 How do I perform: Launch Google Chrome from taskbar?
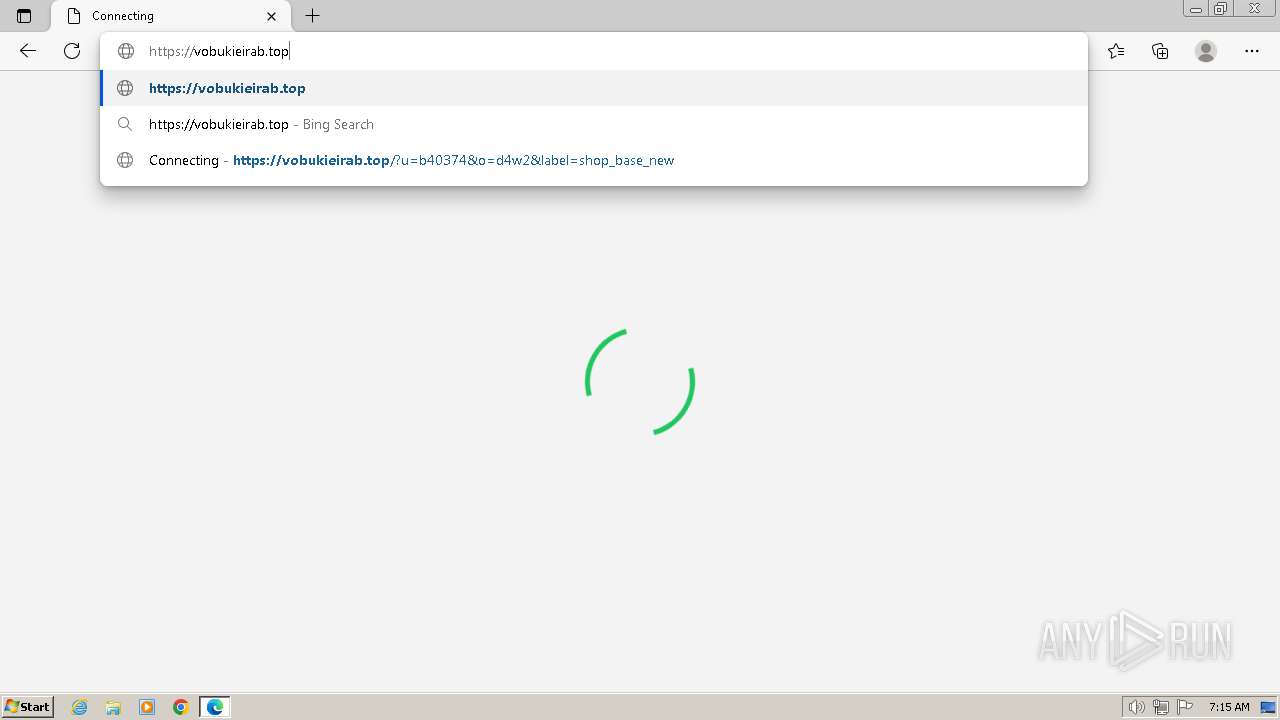pyautogui.click(x=181, y=707)
